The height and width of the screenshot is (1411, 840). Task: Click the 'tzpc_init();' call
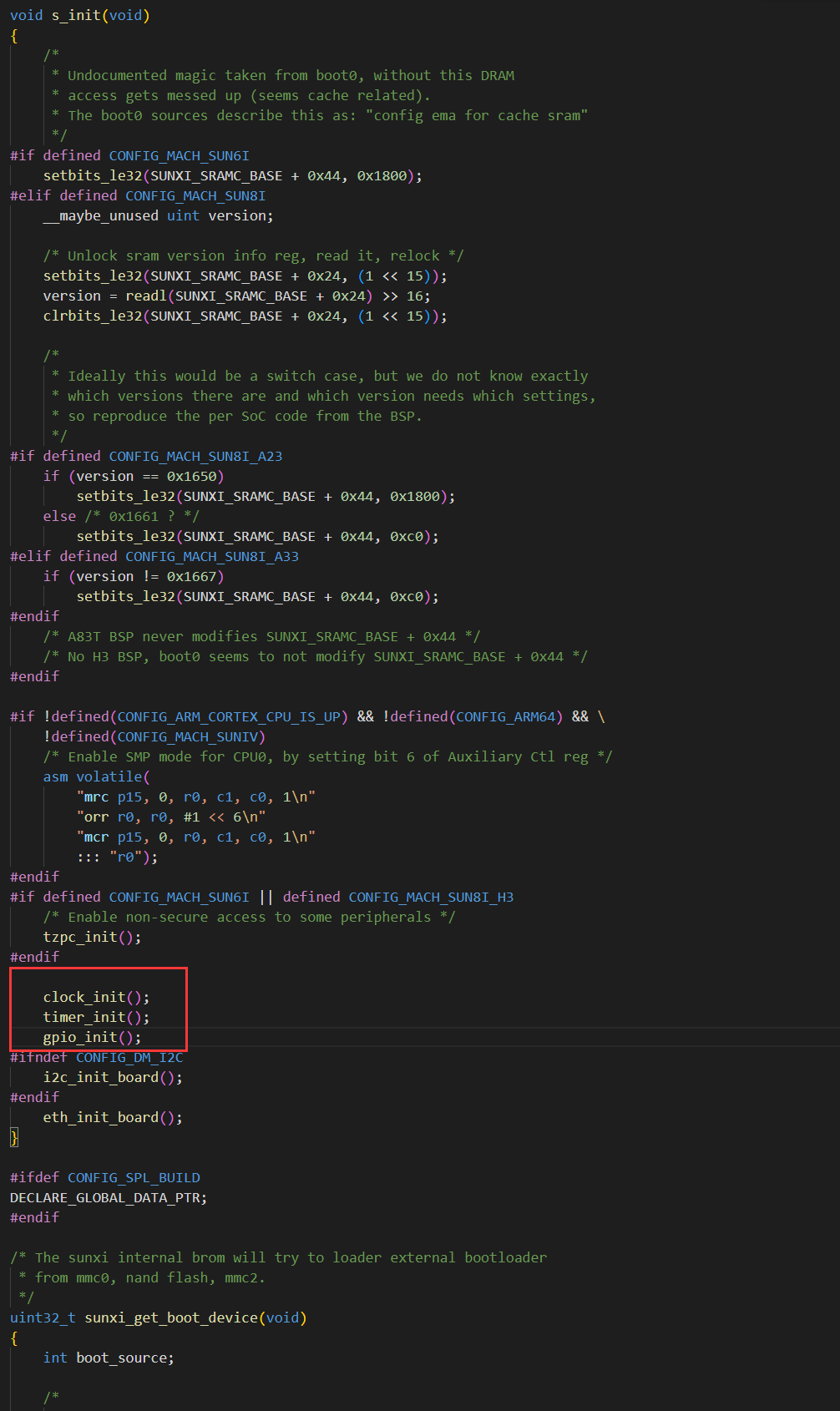[x=93, y=937]
